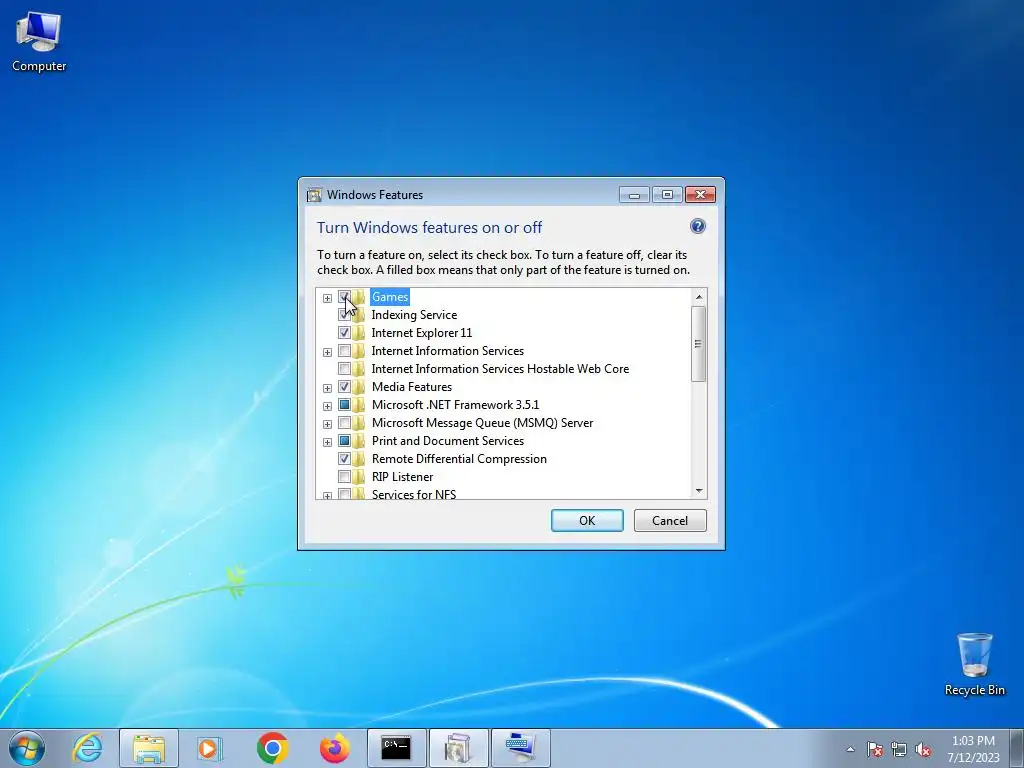Toggle Microsoft .NET Framework 3.5.1 checkbox

[x=344, y=405]
